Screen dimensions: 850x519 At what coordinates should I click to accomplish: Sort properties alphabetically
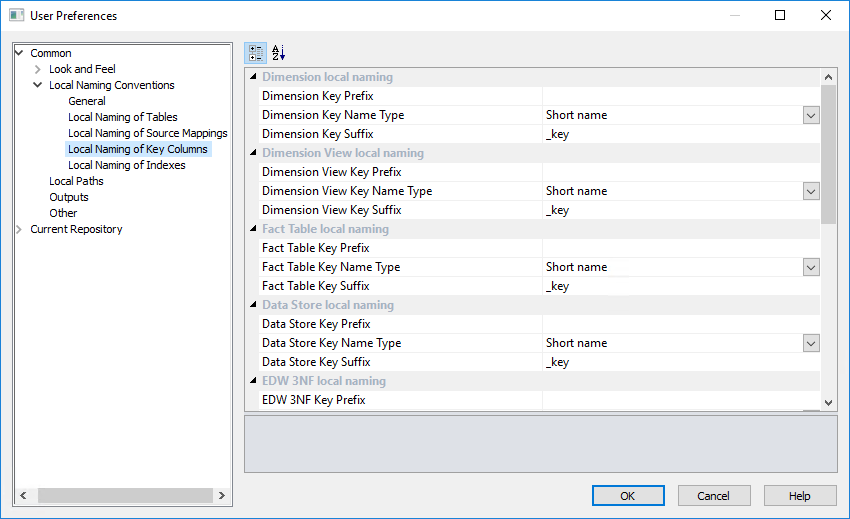tap(279, 53)
